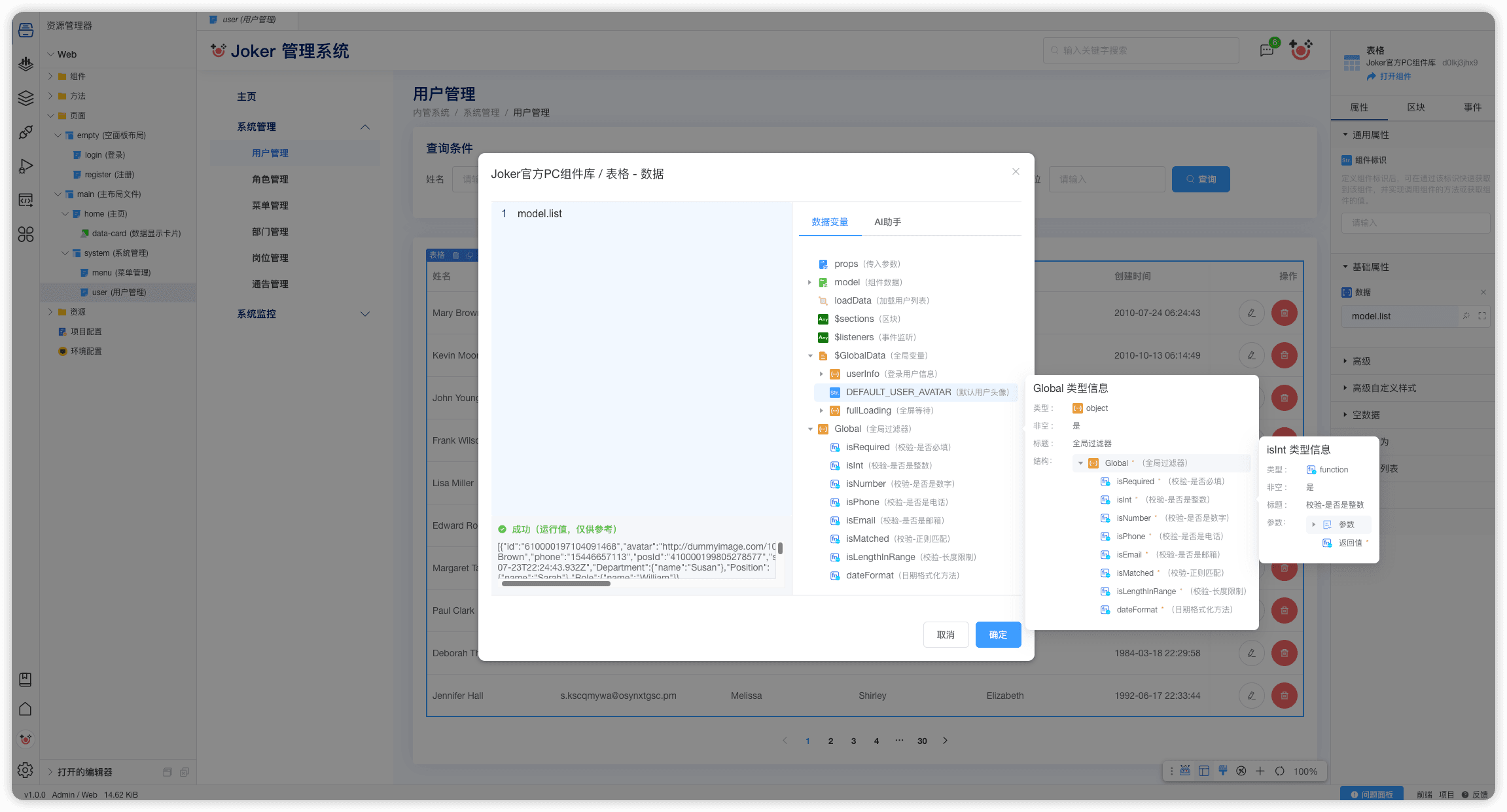Viewport: 1507px width, 812px height.
Task: Collapse the $GlobalData tree node
Action: 809,356
